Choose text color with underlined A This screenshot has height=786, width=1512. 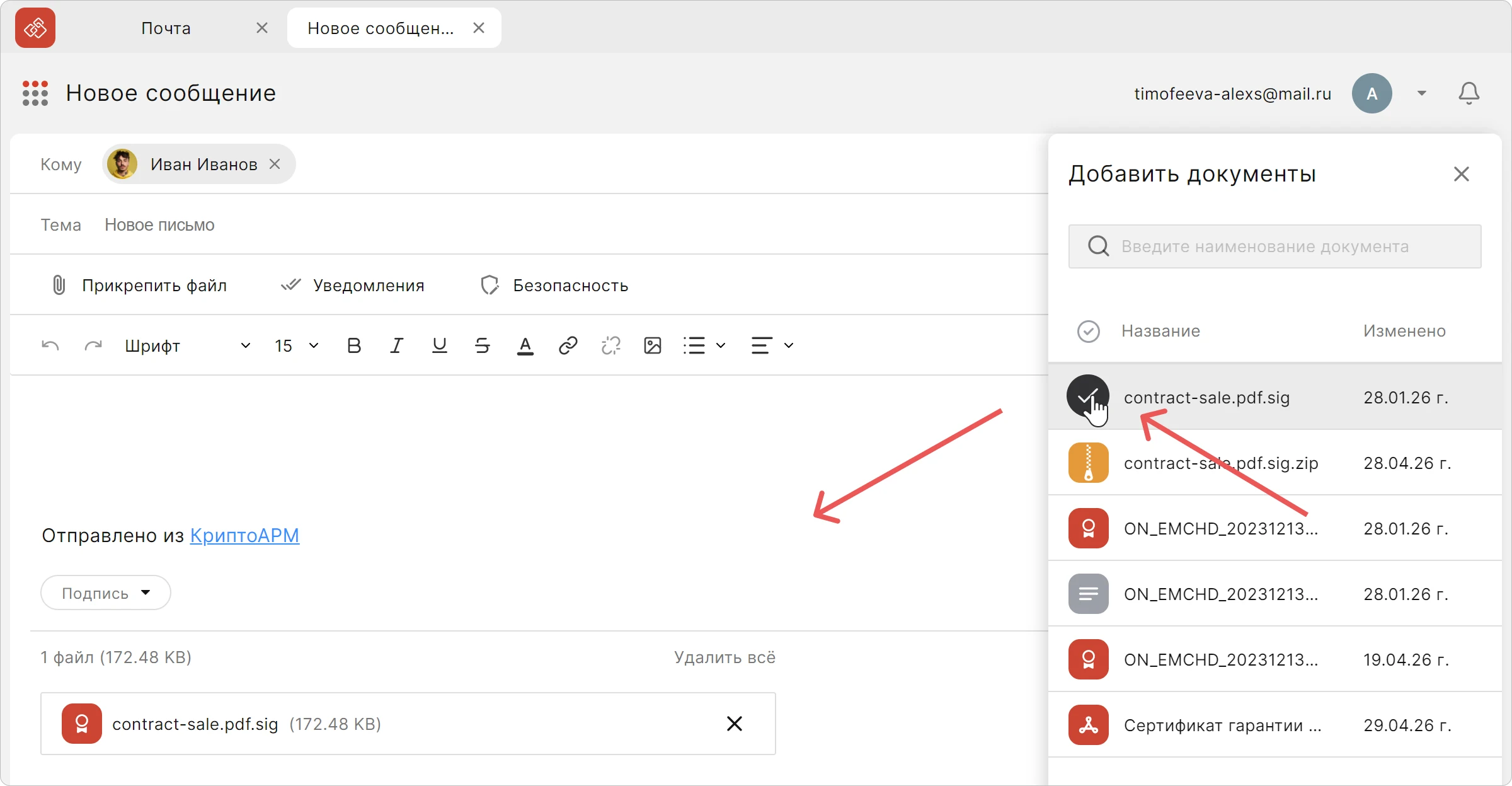[525, 345]
